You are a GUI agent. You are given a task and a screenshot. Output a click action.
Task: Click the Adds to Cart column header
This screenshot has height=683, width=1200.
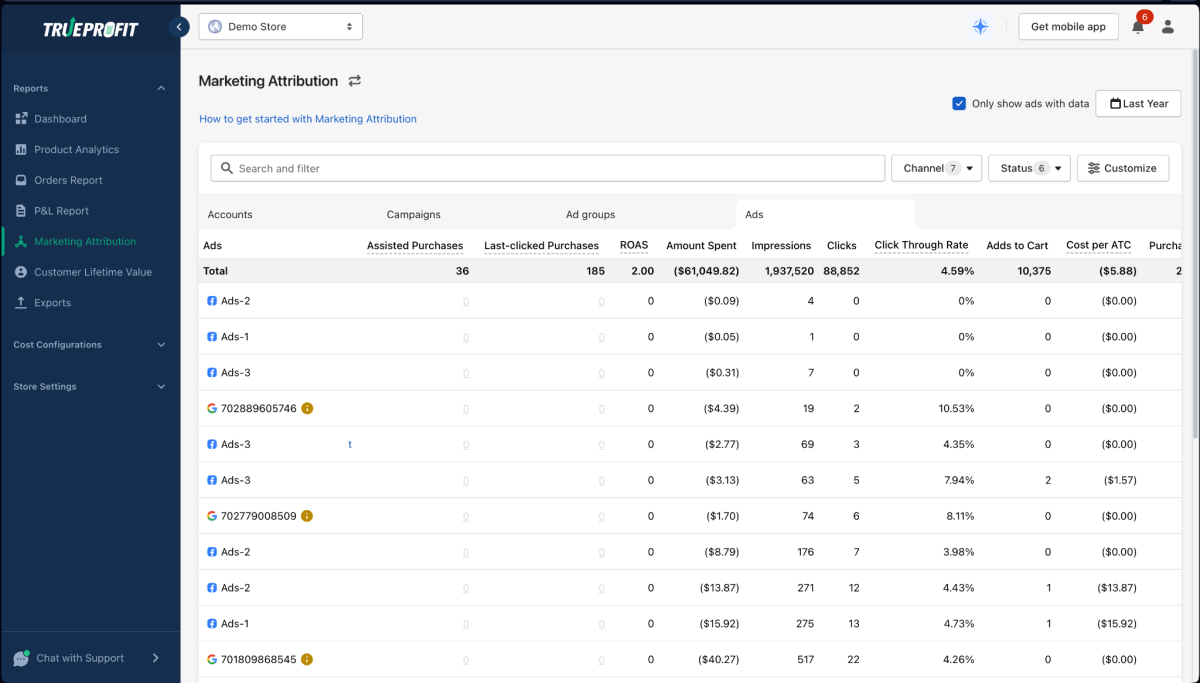click(1017, 245)
